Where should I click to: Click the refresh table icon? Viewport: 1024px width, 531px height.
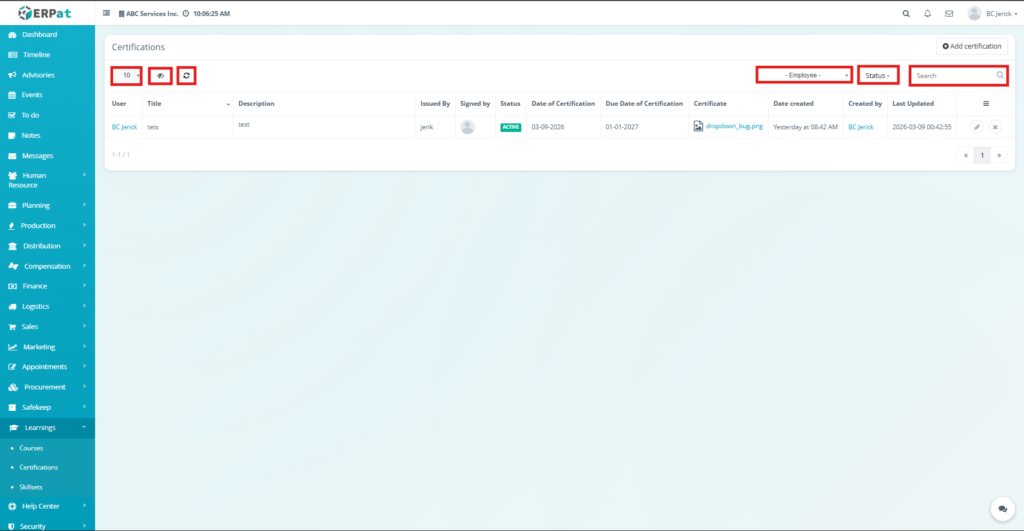coord(186,76)
